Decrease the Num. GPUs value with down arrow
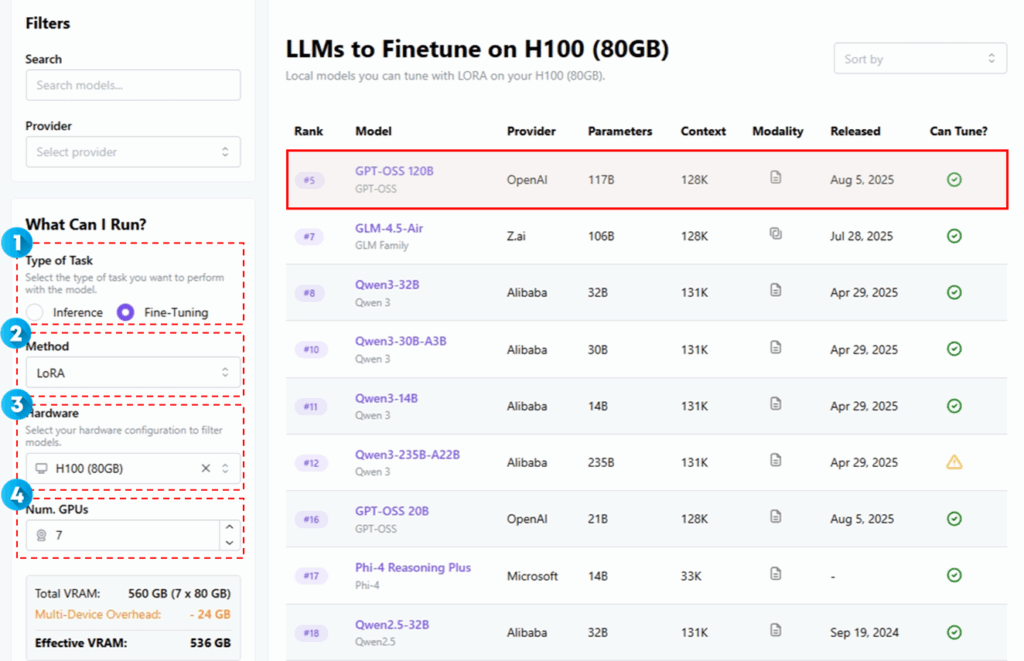Viewport: 1024px width, 661px height. tap(230, 542)
